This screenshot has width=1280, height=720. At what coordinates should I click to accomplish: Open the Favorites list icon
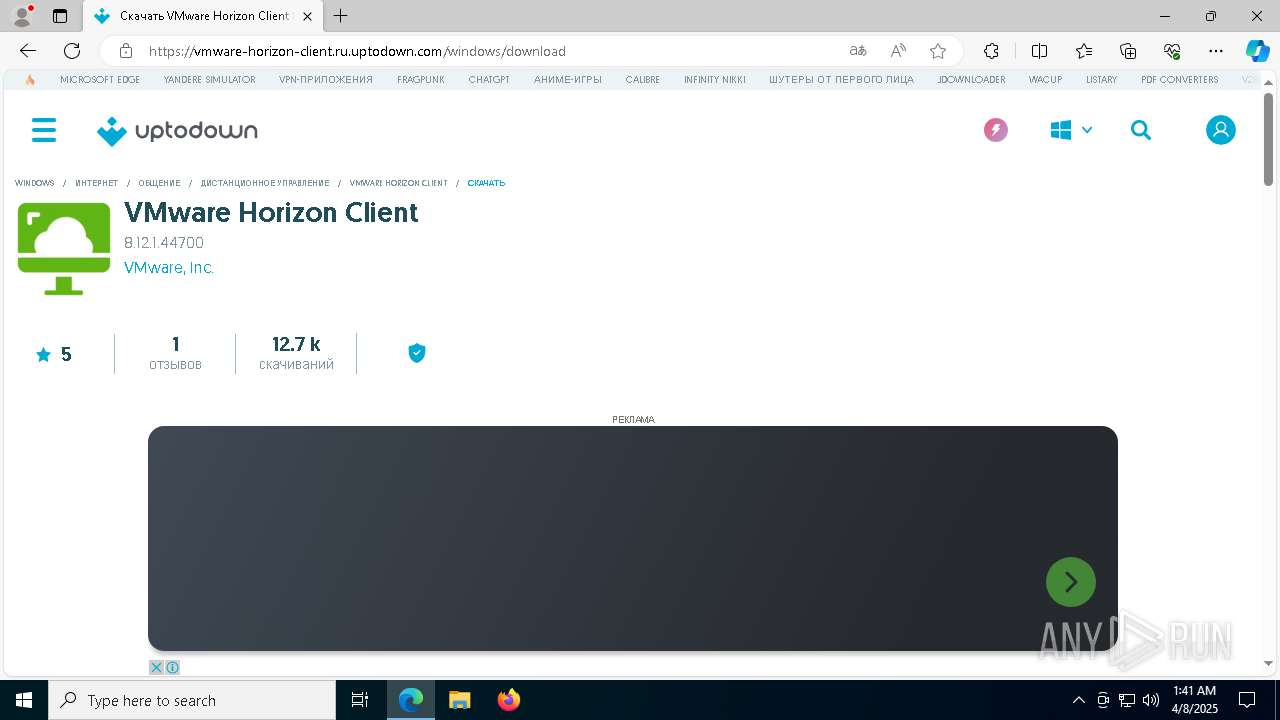click(1084, 51)
